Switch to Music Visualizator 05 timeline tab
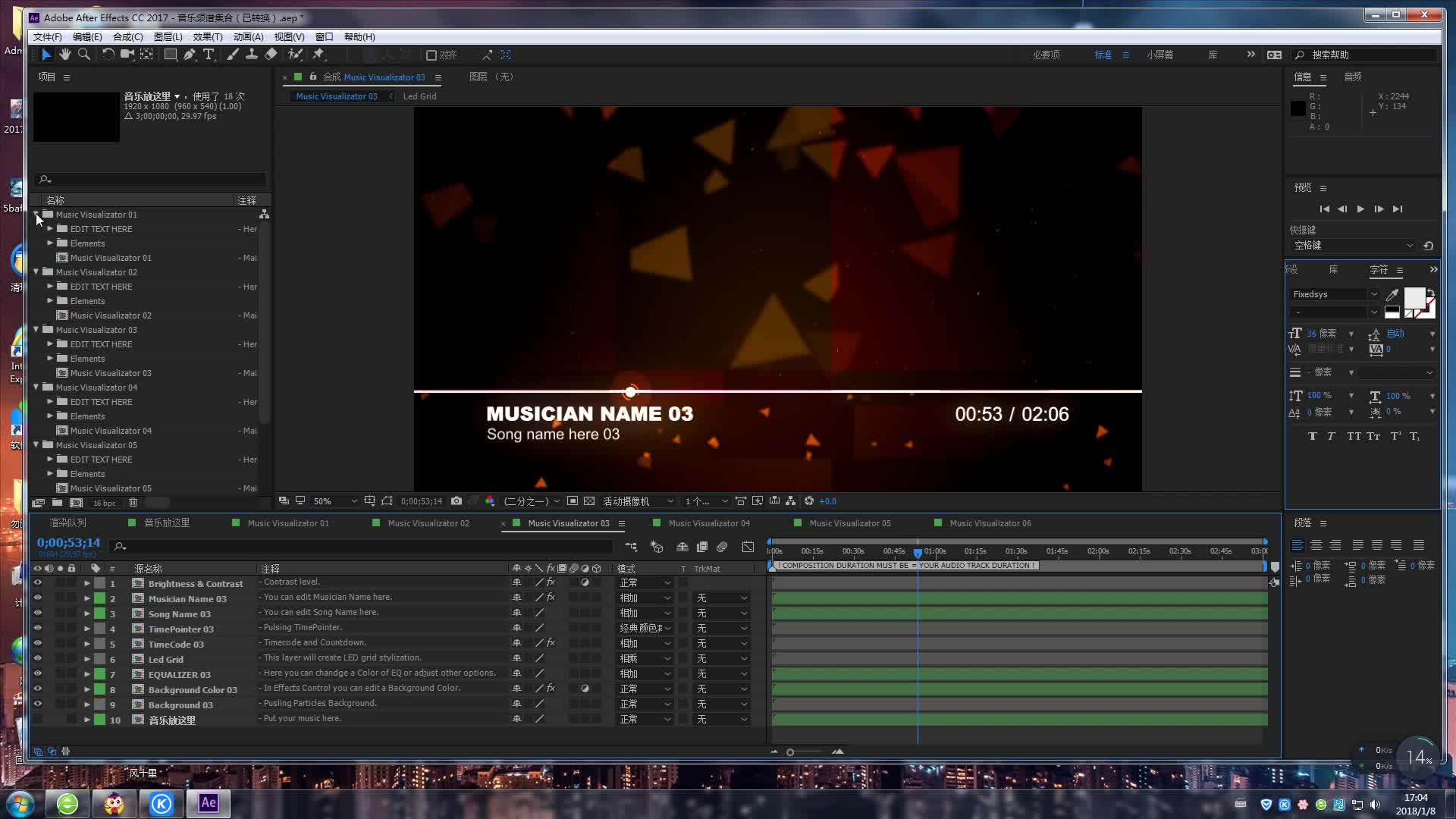This screenshot has height=819, width=1456. [850, 523]
